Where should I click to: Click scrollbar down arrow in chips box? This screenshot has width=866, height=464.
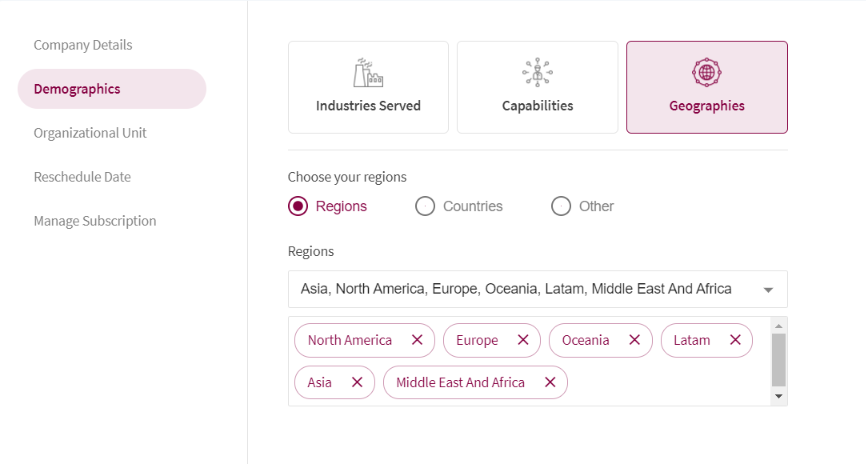pyautogui.click(x=779, y=396)
